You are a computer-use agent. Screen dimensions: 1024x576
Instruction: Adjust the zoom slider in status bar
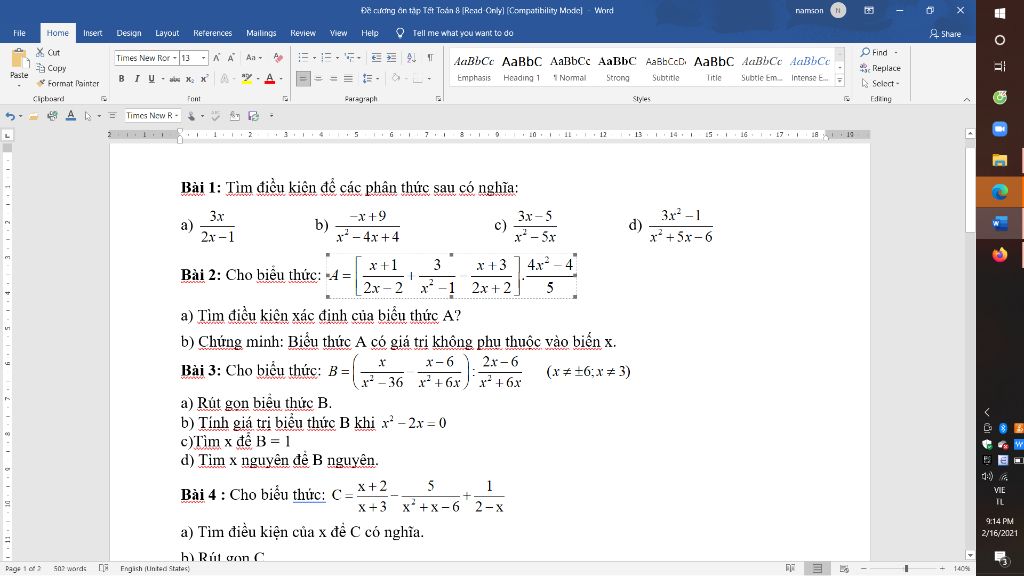[906, 569]
